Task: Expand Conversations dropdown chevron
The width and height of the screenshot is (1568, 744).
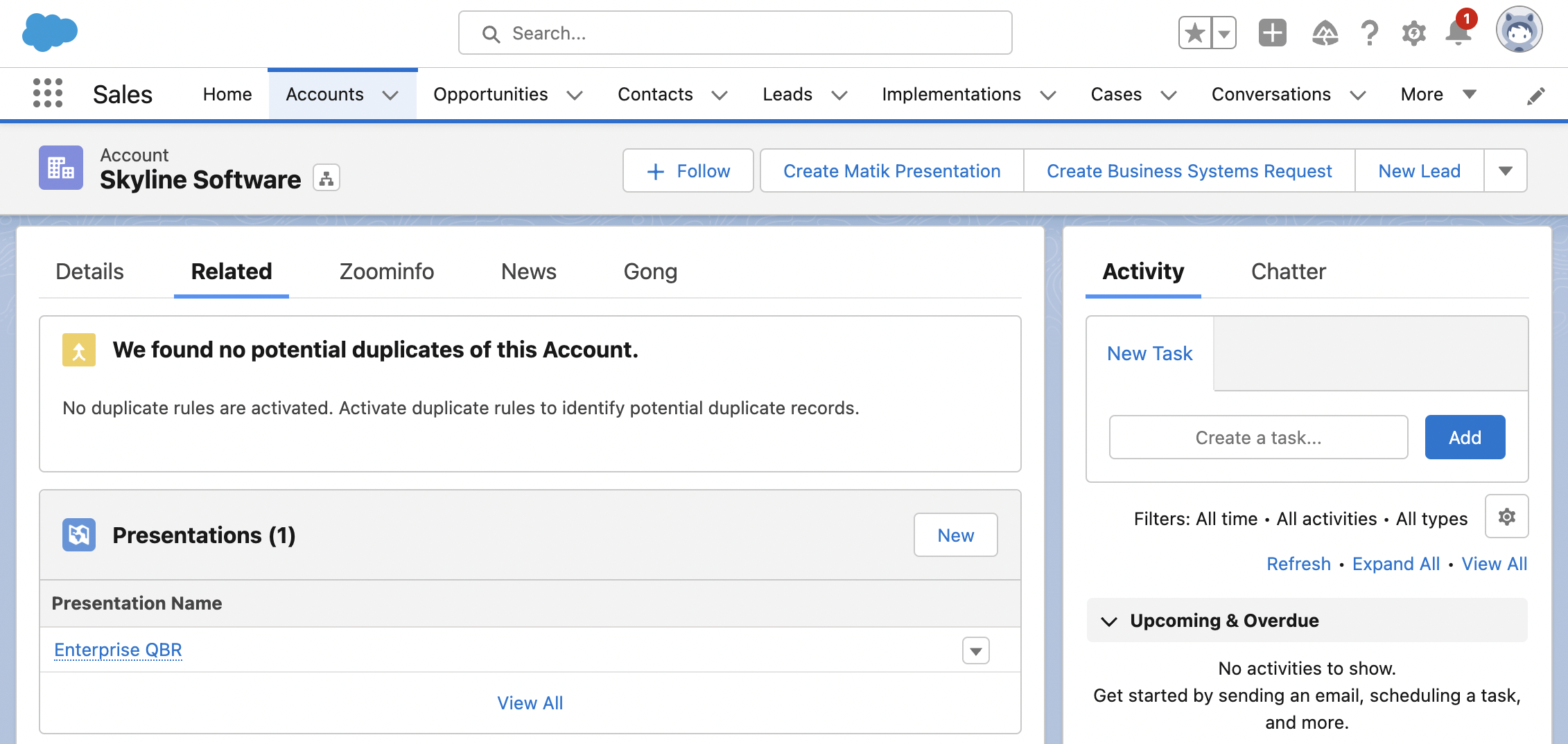Action: [1357, 96]
